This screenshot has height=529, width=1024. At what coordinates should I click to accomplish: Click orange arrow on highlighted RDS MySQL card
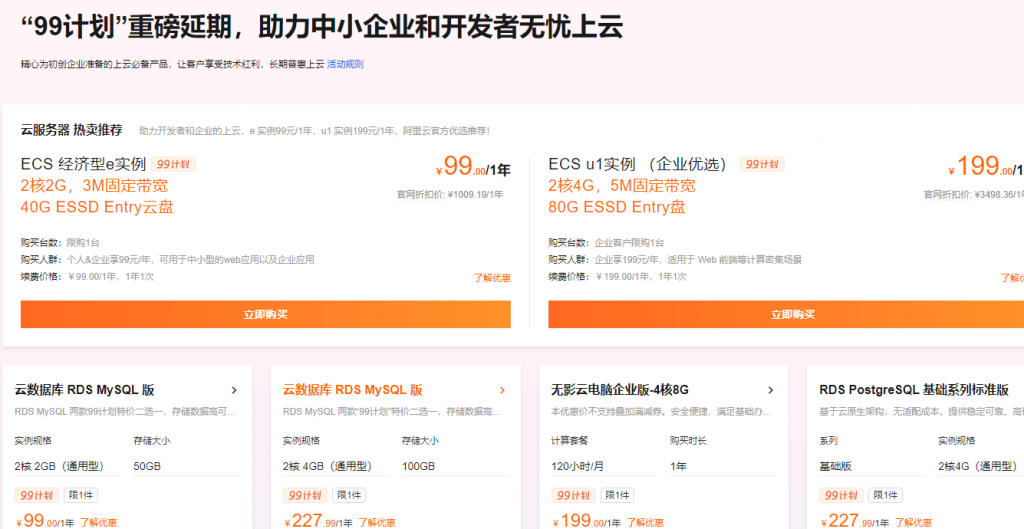click(502, 390)
